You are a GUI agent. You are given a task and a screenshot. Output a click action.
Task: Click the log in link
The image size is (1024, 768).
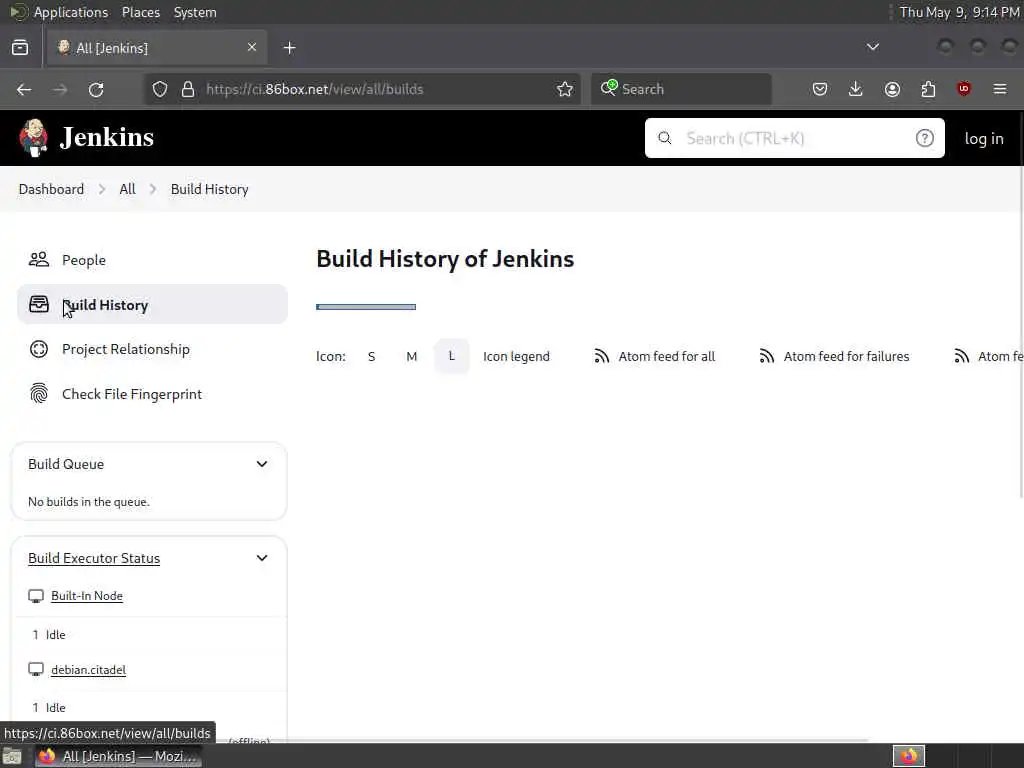984,138
